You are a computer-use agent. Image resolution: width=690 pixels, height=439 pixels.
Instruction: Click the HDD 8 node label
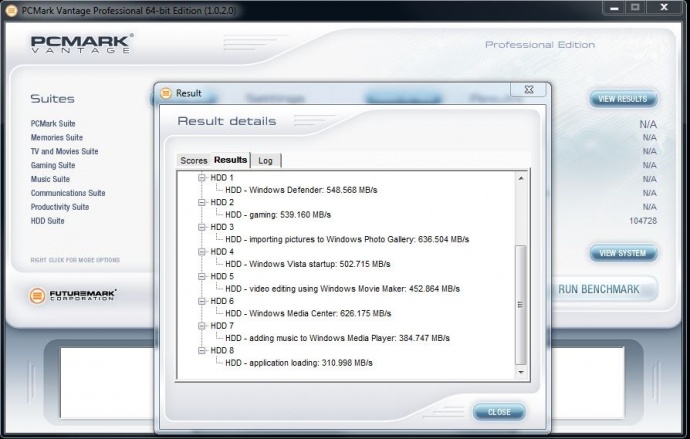click(x=222, y=350)
